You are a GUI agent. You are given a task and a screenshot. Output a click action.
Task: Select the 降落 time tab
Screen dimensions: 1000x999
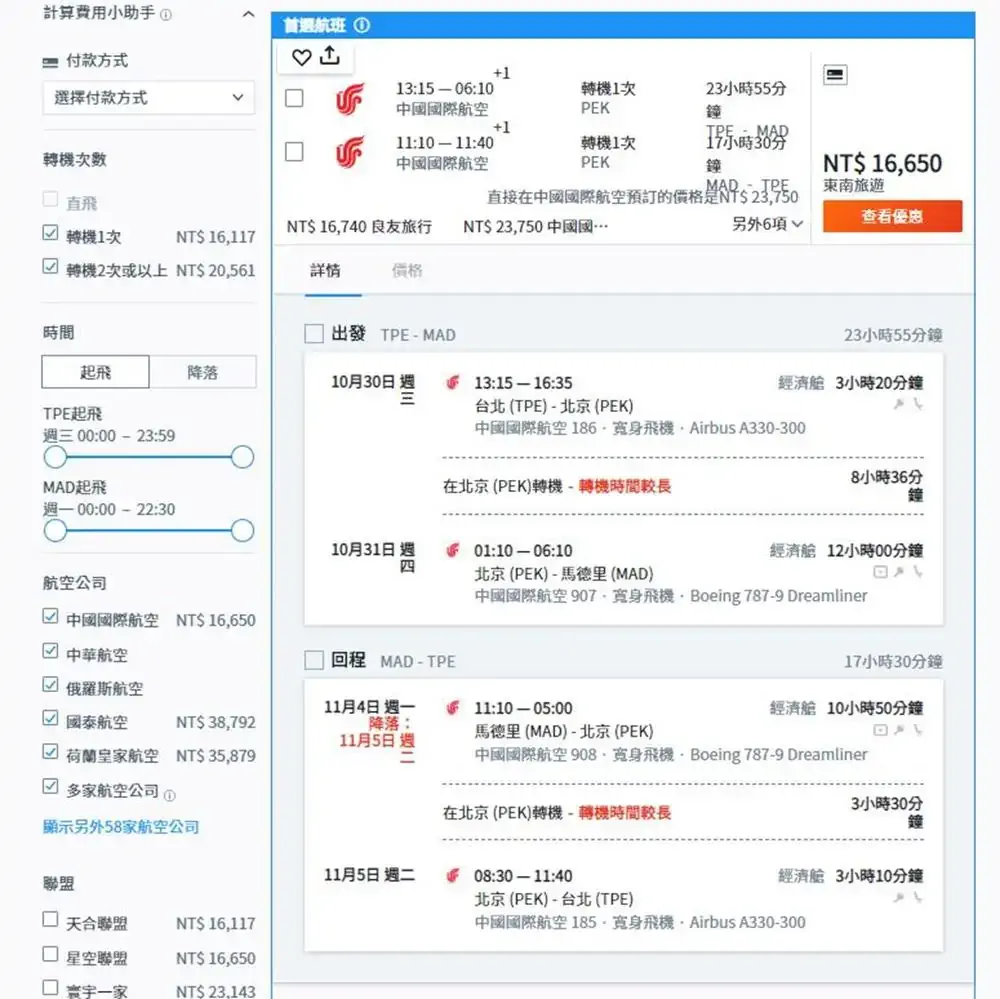coord(203,372)
